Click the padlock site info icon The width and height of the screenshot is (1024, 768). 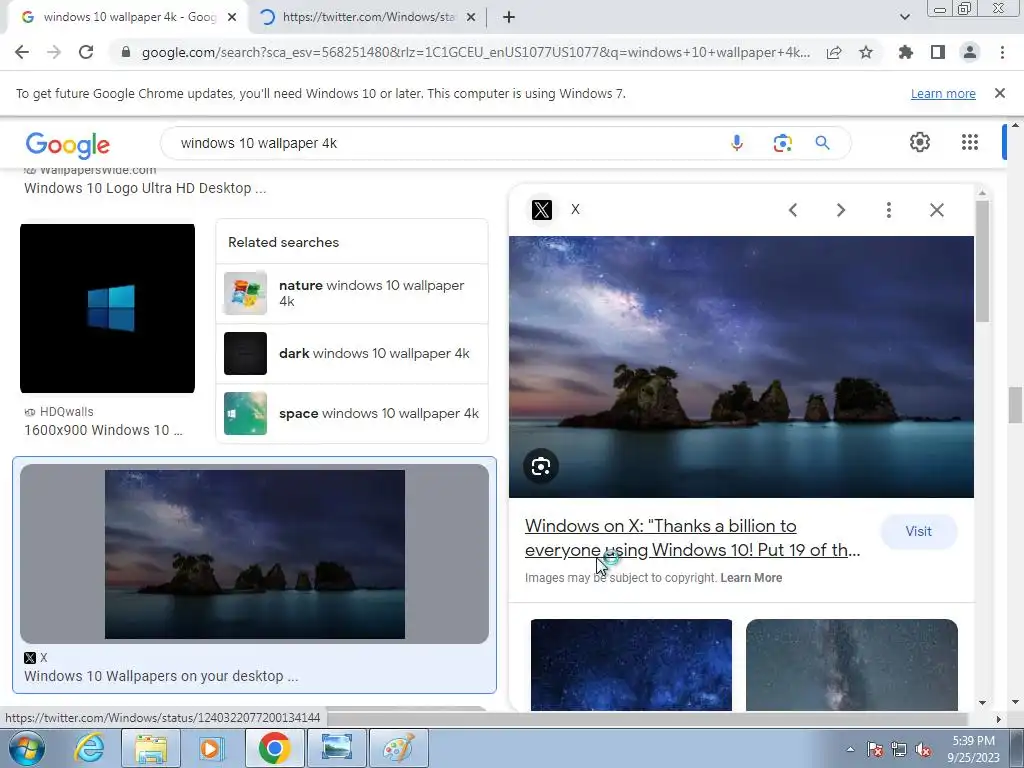pyautogui.click(x=126, y=52)
